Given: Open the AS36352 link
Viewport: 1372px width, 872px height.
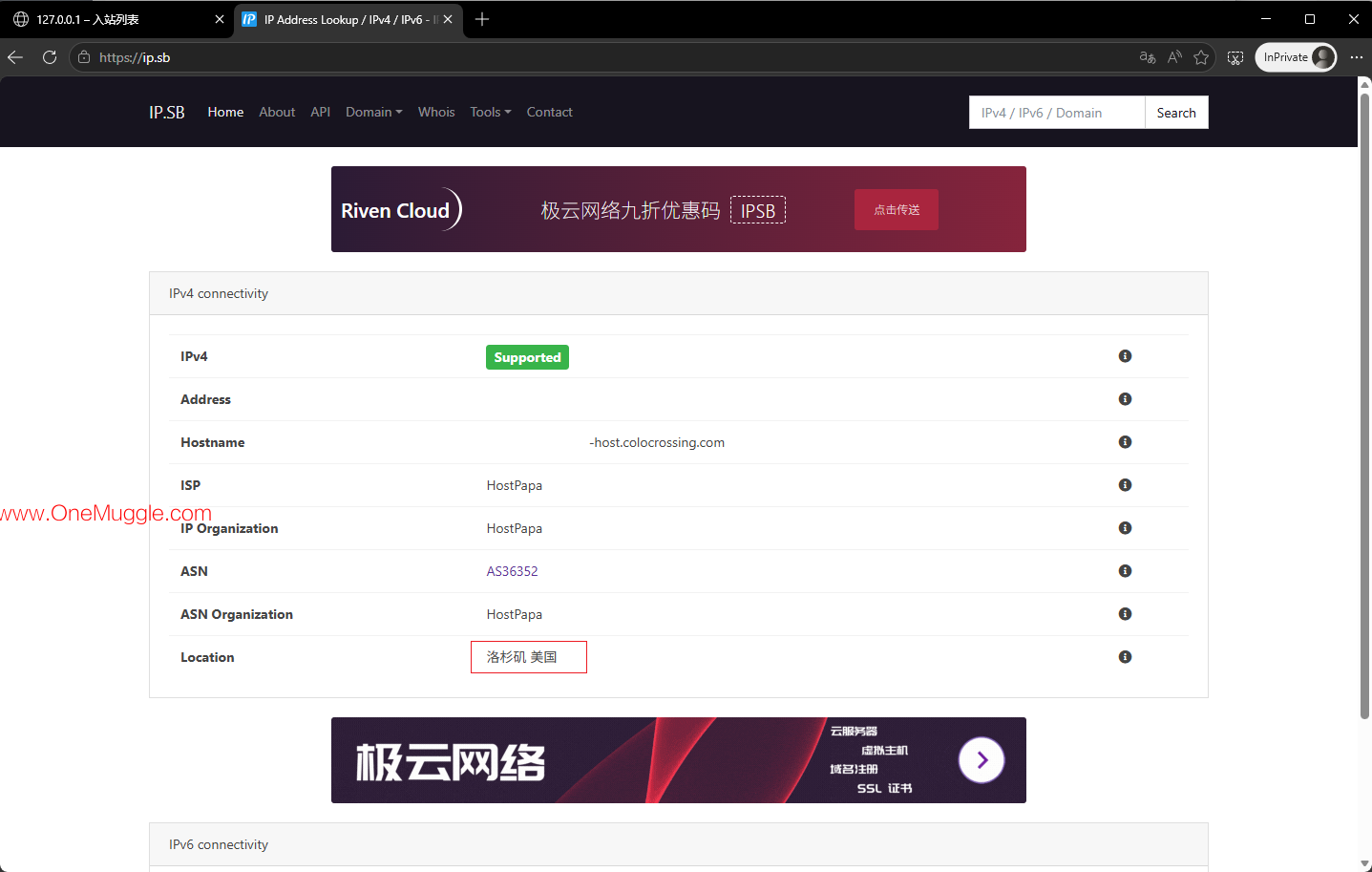Looking at the screenshot, I should [513, 571].
